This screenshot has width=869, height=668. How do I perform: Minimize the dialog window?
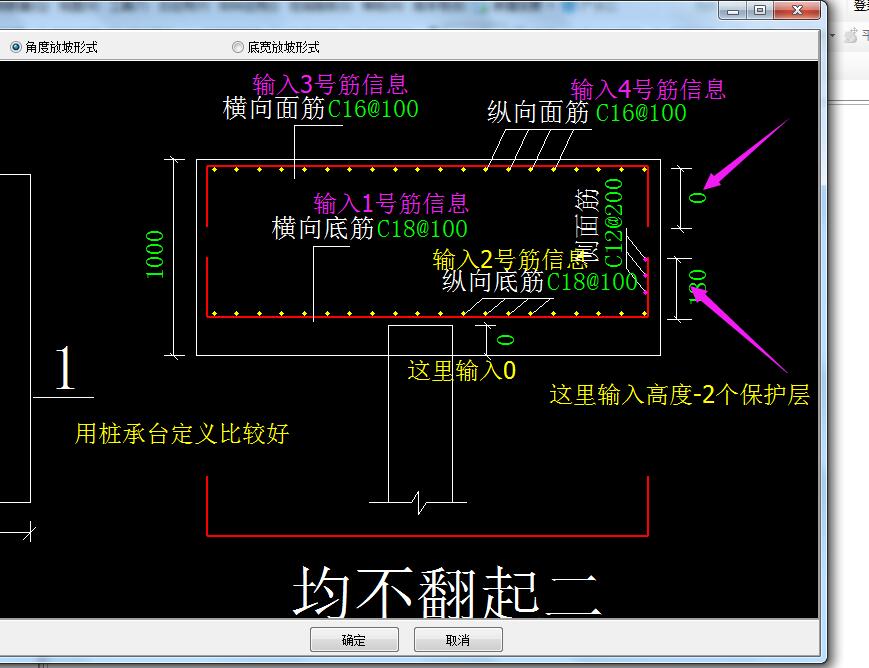coord(733,10)
